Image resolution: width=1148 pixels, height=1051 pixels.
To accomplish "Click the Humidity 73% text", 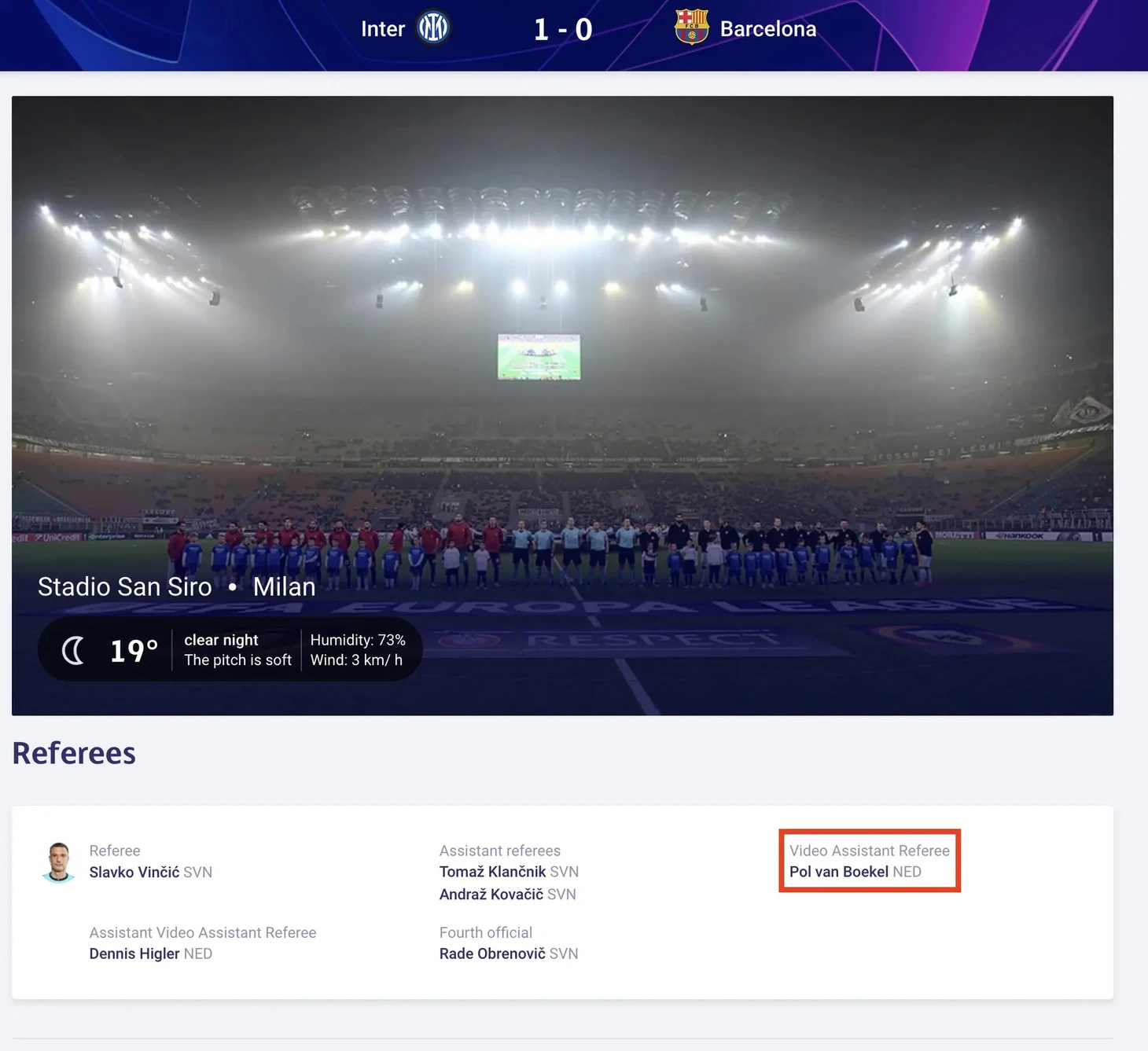I will (x=358, y=640).
